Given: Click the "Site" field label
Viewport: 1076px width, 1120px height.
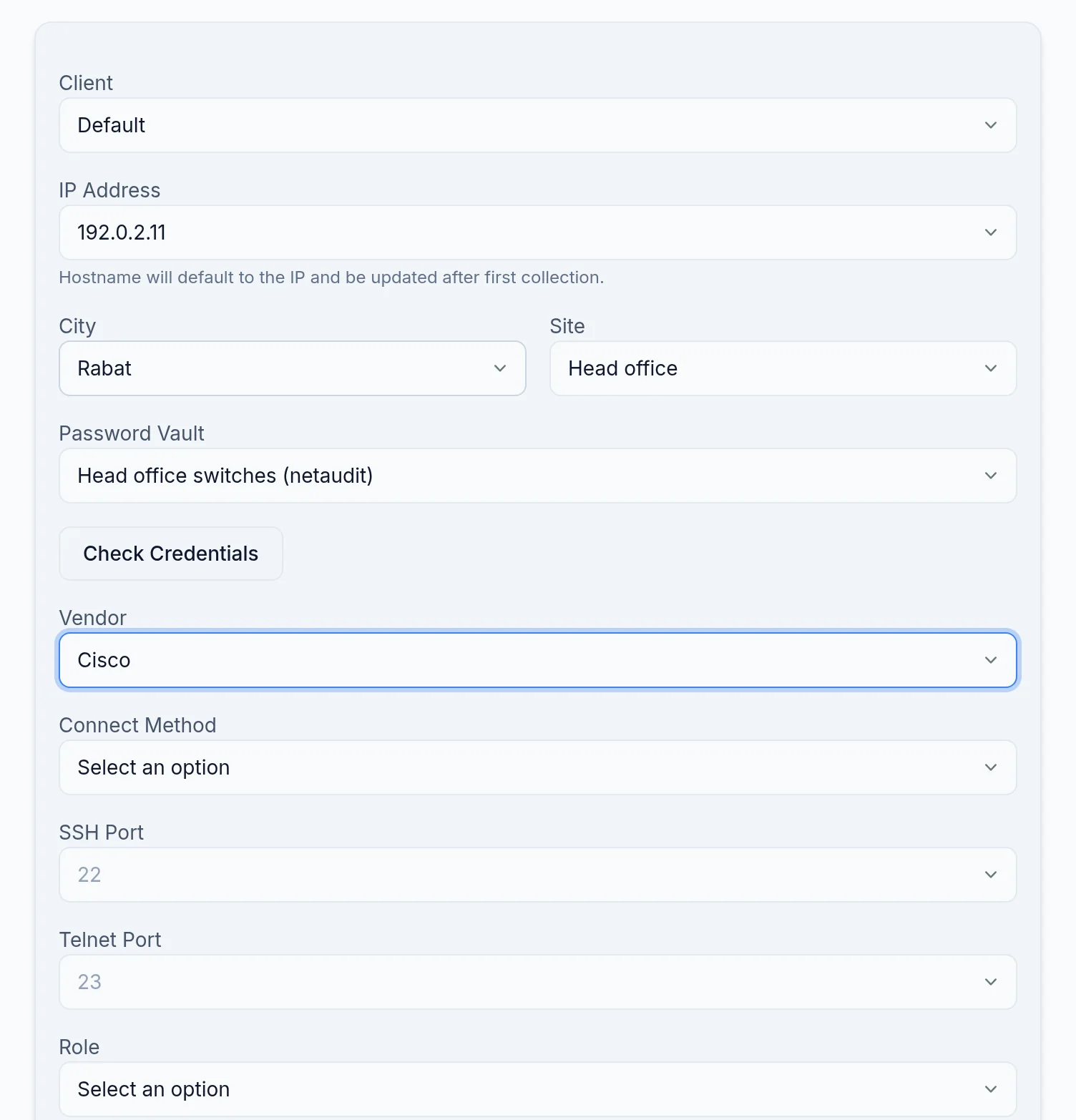Looking at the screenshot, I should tap(567, 326).
